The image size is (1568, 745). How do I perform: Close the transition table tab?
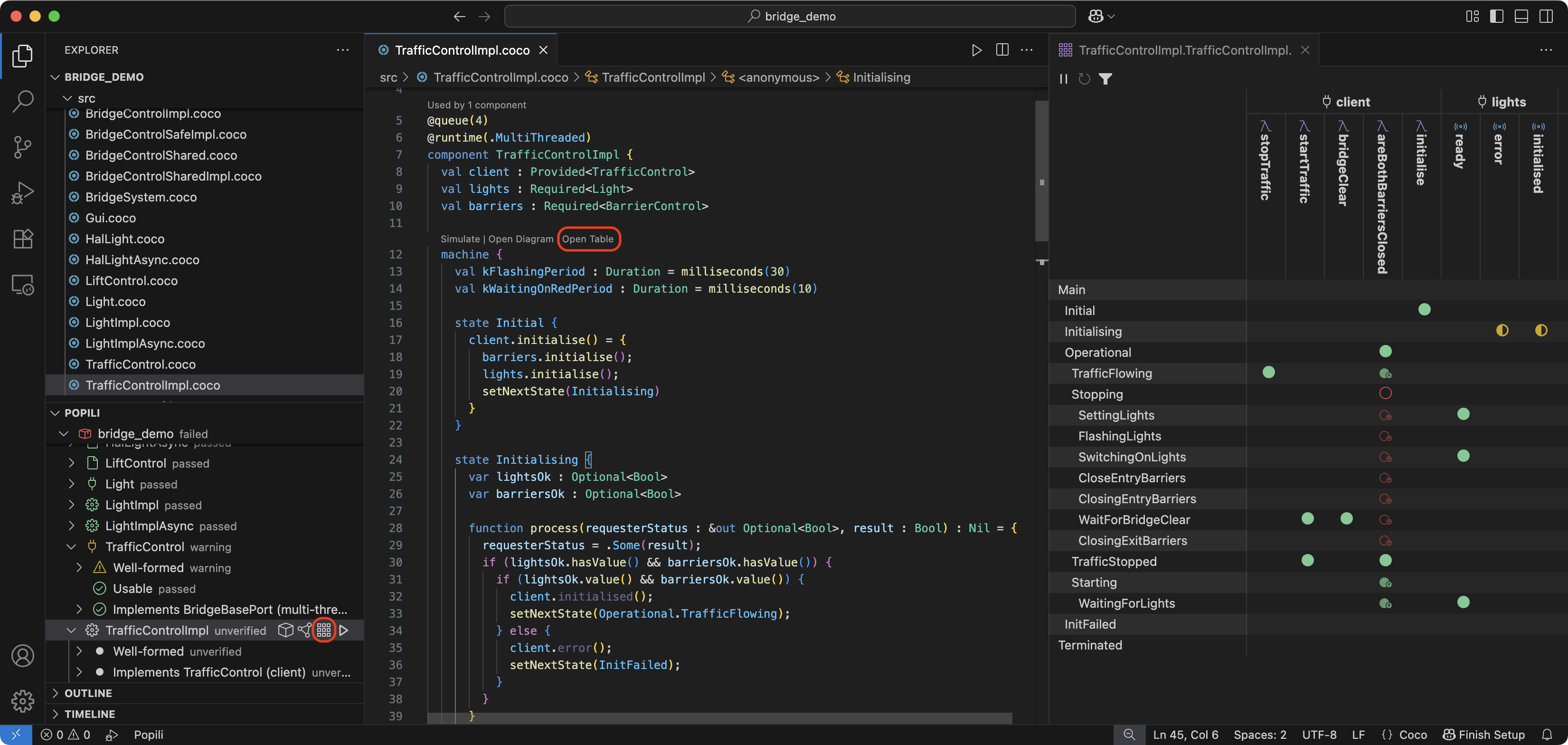(1305, 50)
